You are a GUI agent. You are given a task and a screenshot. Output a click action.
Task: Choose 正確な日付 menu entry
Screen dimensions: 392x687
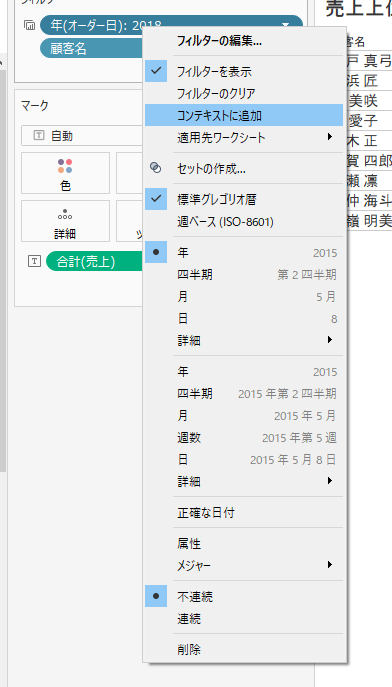coord(244,513)
